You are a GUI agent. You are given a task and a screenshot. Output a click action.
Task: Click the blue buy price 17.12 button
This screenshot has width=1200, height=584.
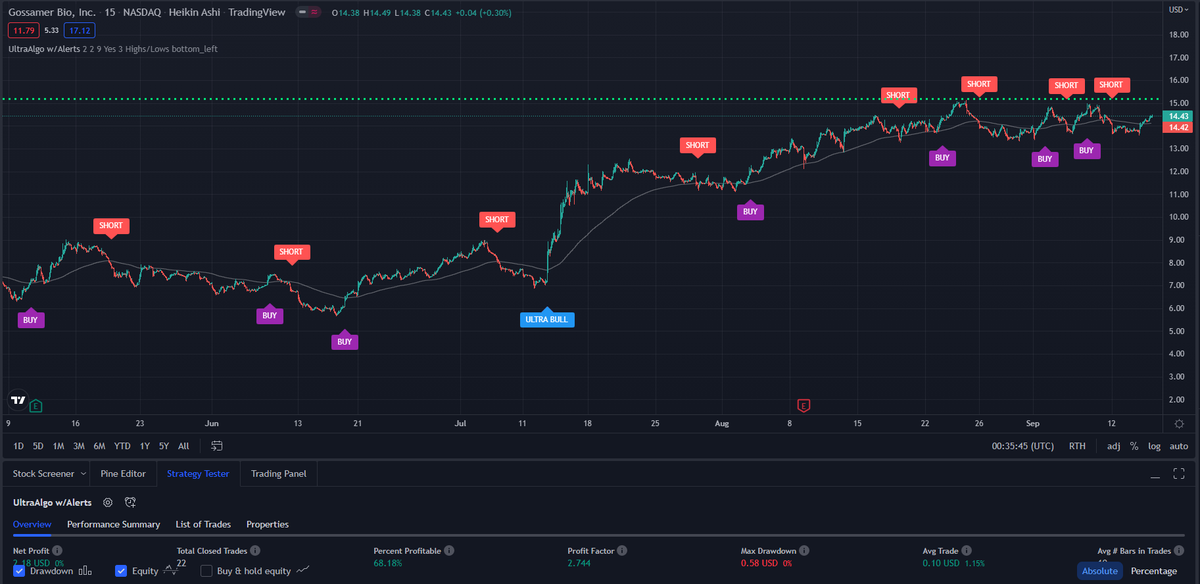(79, 30)
